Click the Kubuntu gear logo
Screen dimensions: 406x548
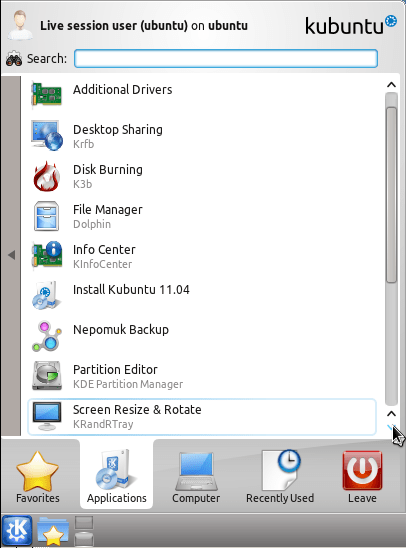tap(391, 21)
